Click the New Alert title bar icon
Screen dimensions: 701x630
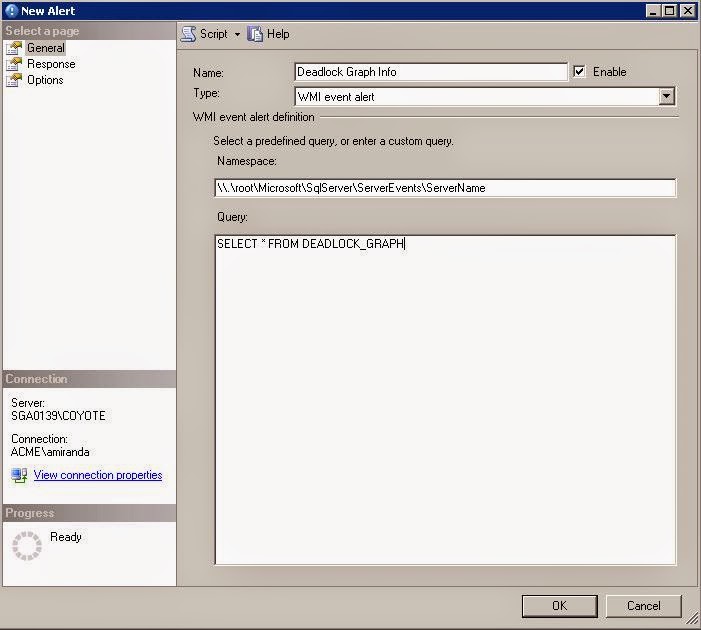[11, 11]
